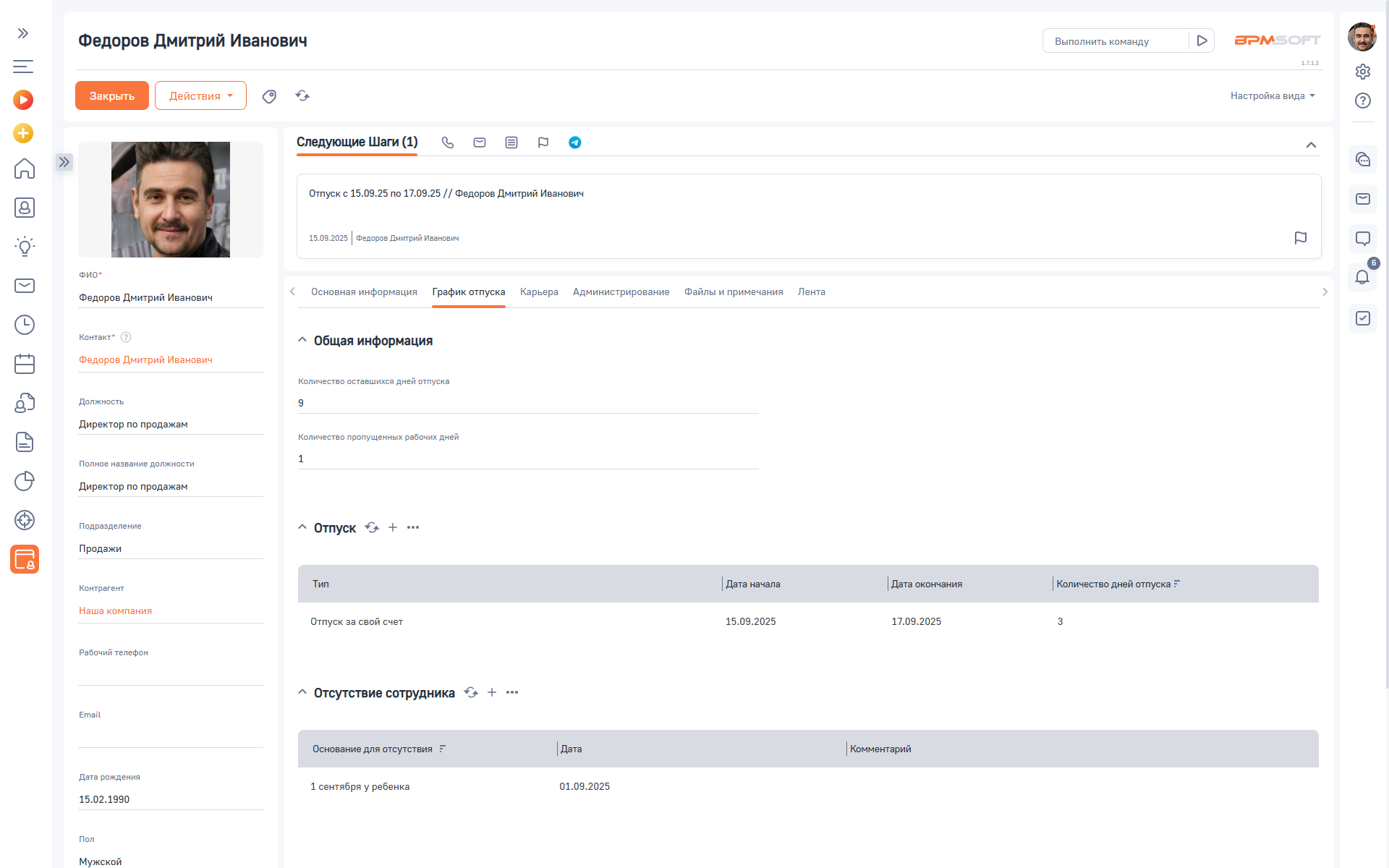Open Настройка вида dropdown
The image size is (1389, 868).
tap(1273, 95)
